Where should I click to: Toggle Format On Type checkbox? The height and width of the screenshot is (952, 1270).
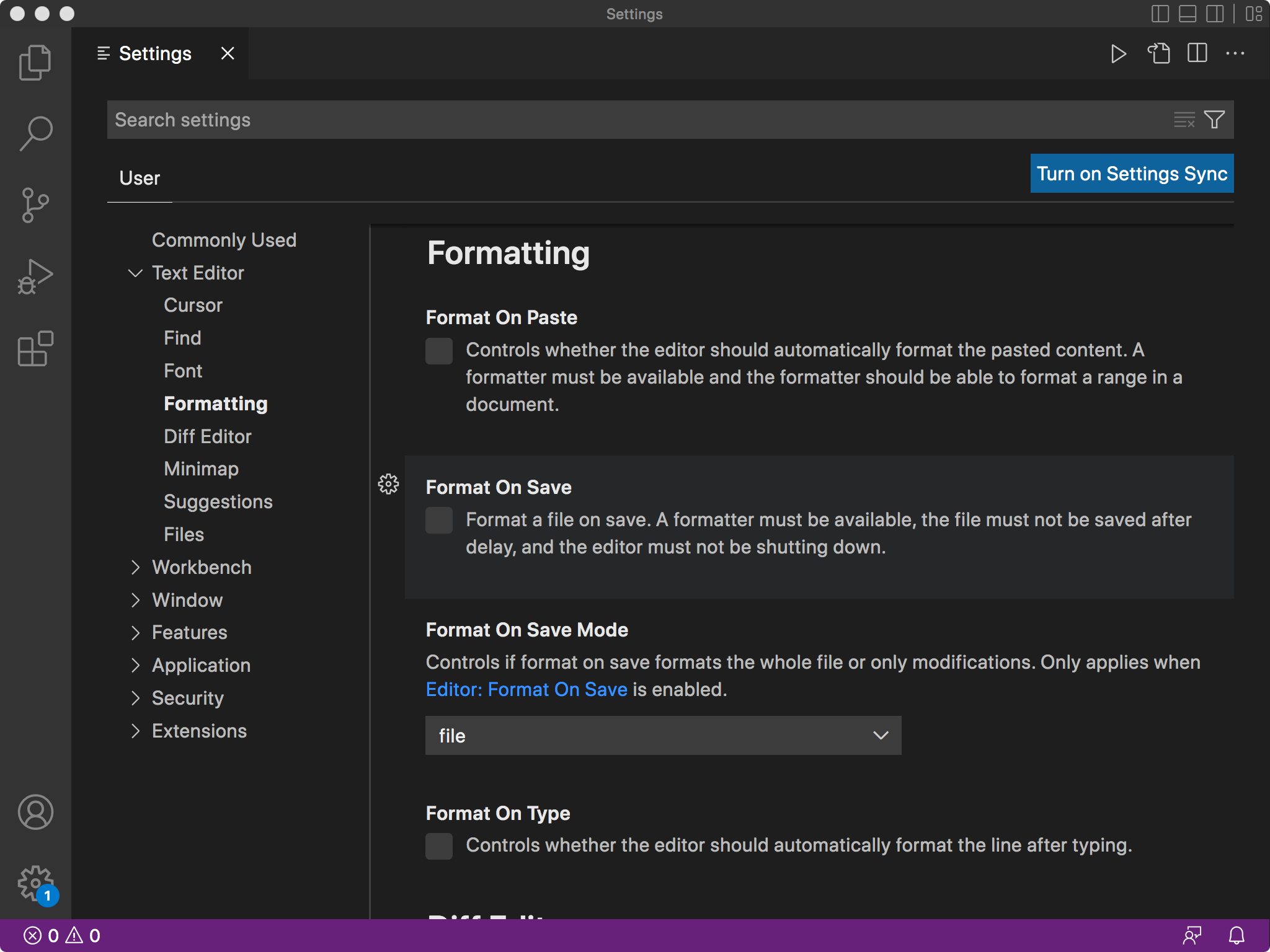point(439,845)
